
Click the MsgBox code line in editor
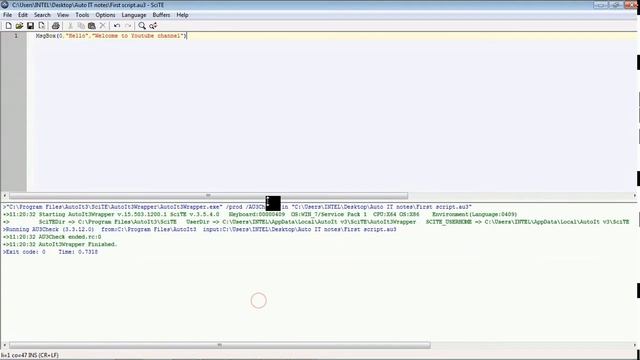[111, 36]
